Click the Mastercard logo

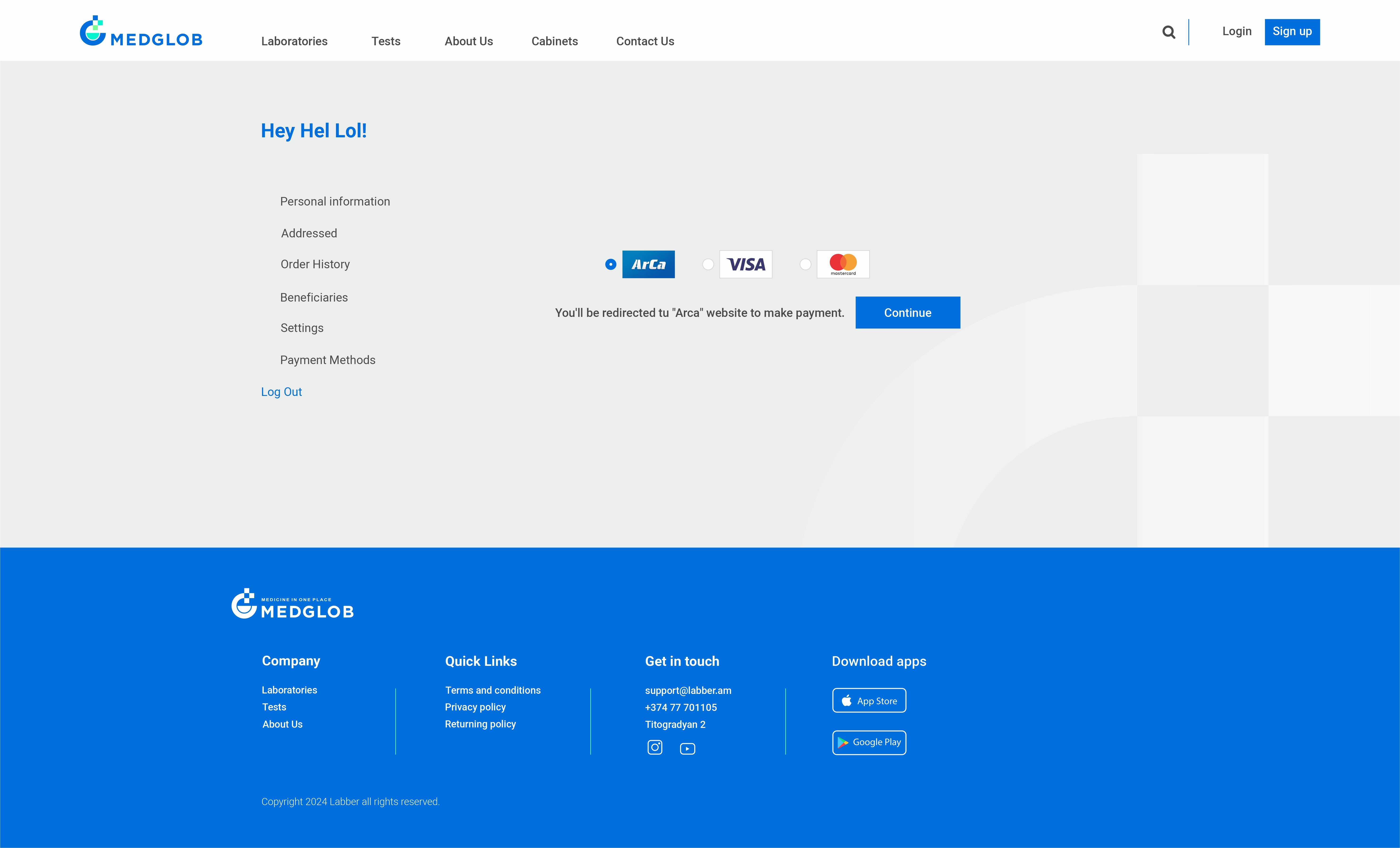pos(843,264)
